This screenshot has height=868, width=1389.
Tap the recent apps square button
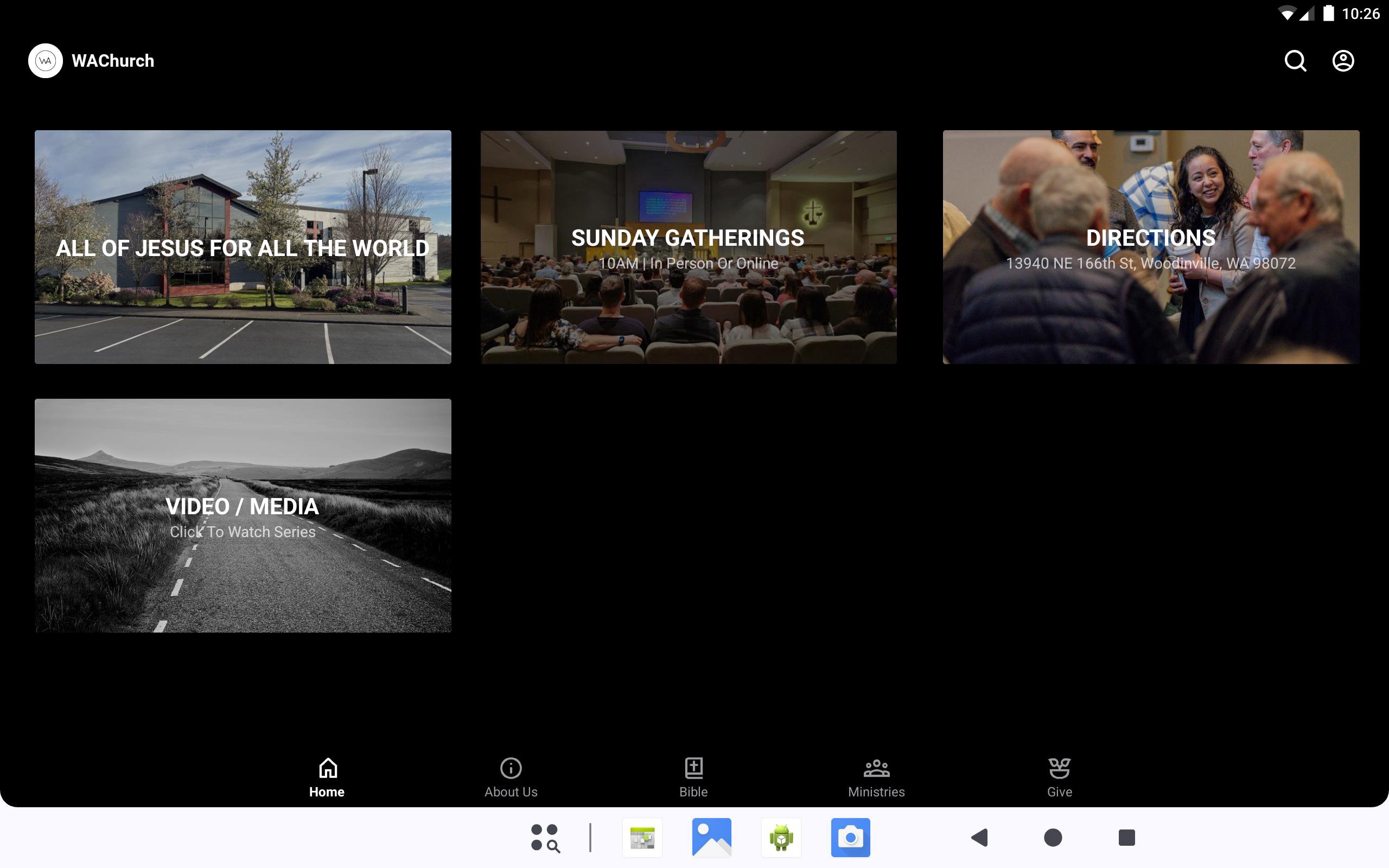click(1126, 838)
